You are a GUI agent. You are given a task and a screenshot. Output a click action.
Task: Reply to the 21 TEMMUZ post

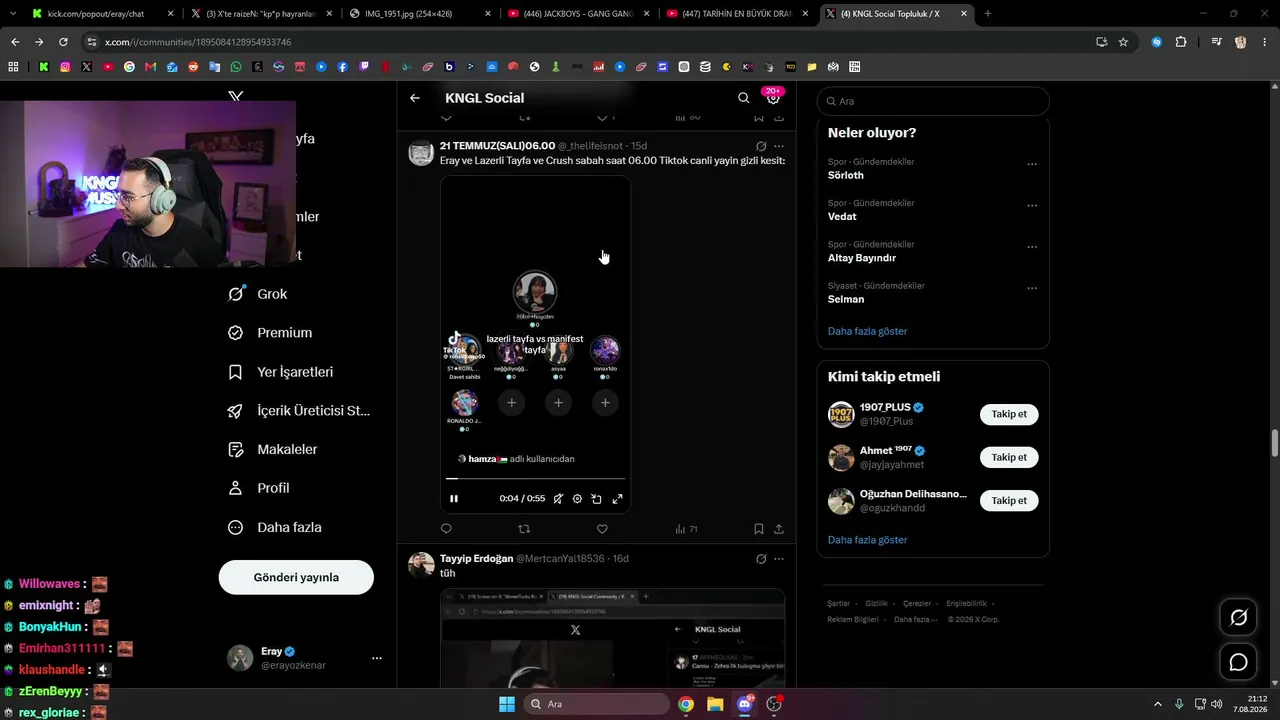coord(446,529)
